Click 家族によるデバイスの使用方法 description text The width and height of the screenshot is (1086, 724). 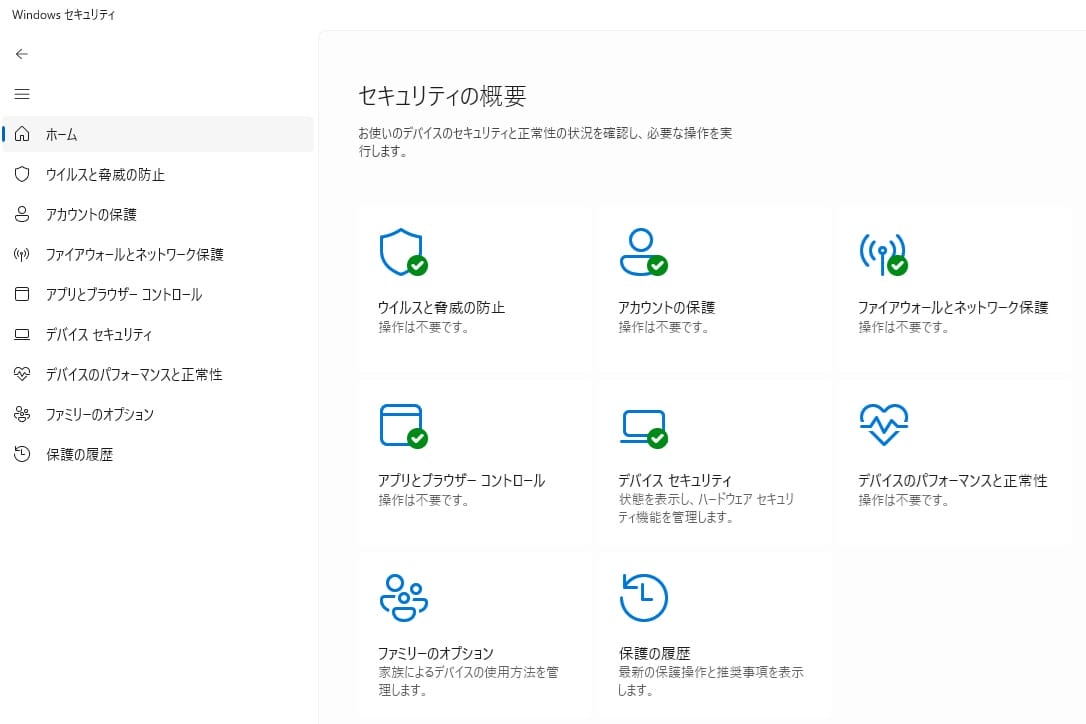[x=468, y=681]
